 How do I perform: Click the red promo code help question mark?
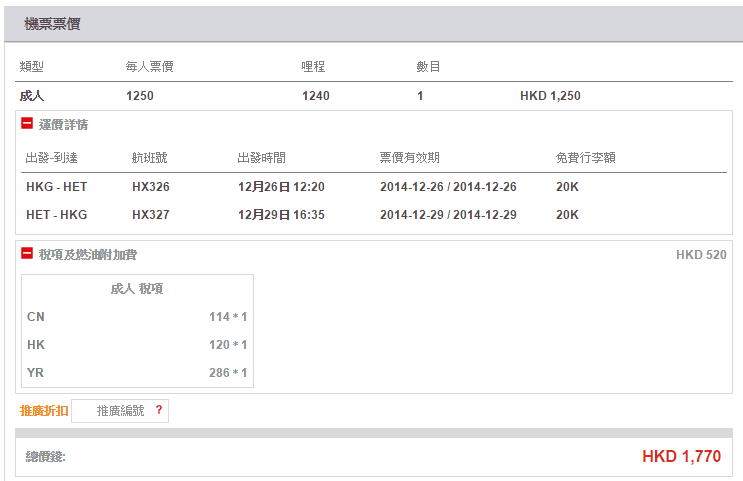coord(158,410)
